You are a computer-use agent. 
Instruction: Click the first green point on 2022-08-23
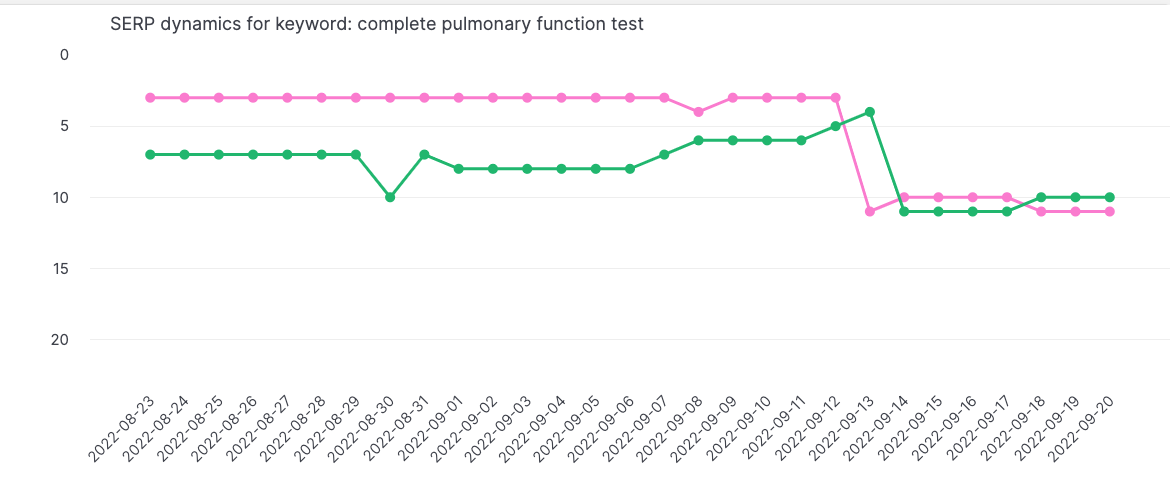[150, 155]
